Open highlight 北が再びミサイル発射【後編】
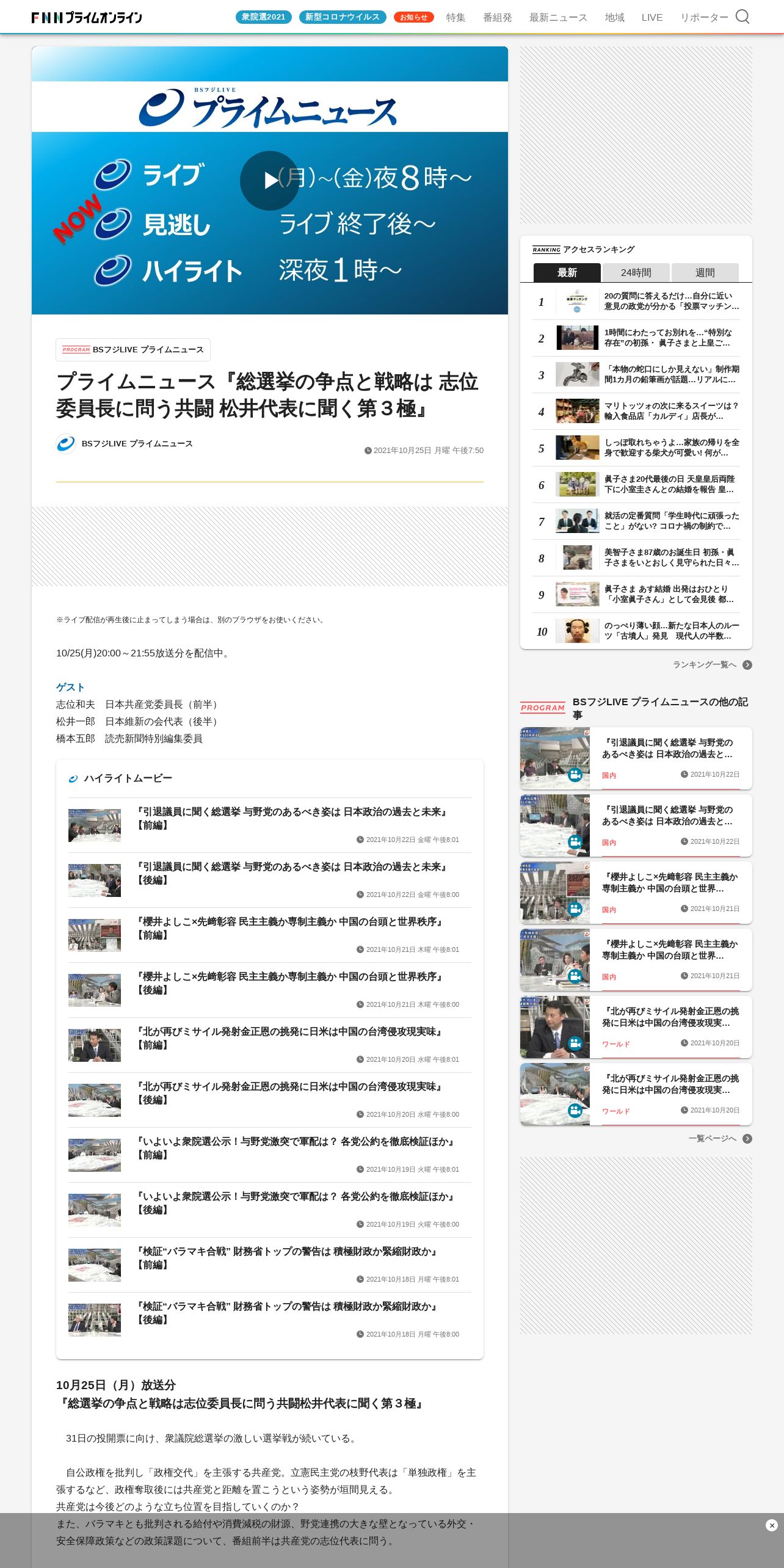Screen dimensions: 784x1568 [x=269, y=1100]
